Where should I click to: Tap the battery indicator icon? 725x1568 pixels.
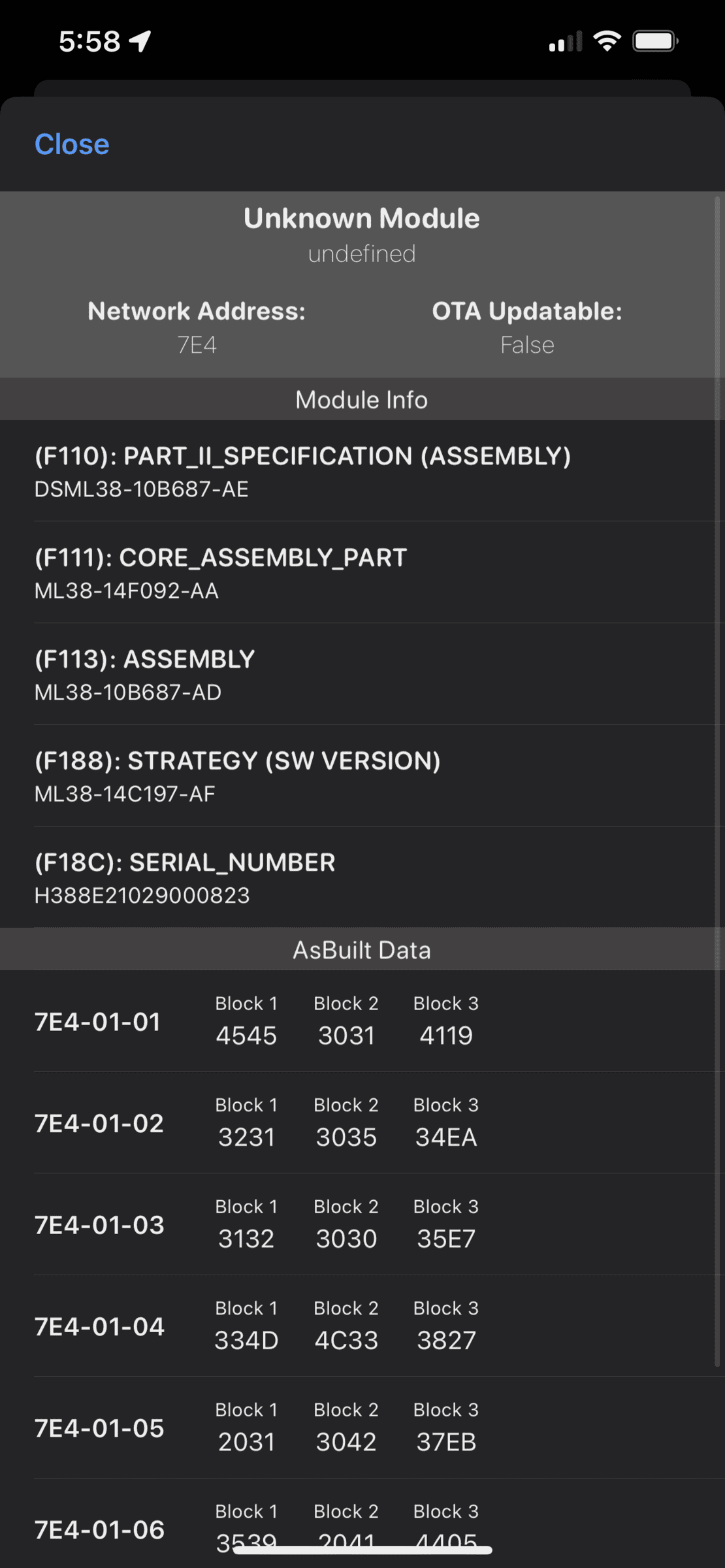tap(655, 41)
